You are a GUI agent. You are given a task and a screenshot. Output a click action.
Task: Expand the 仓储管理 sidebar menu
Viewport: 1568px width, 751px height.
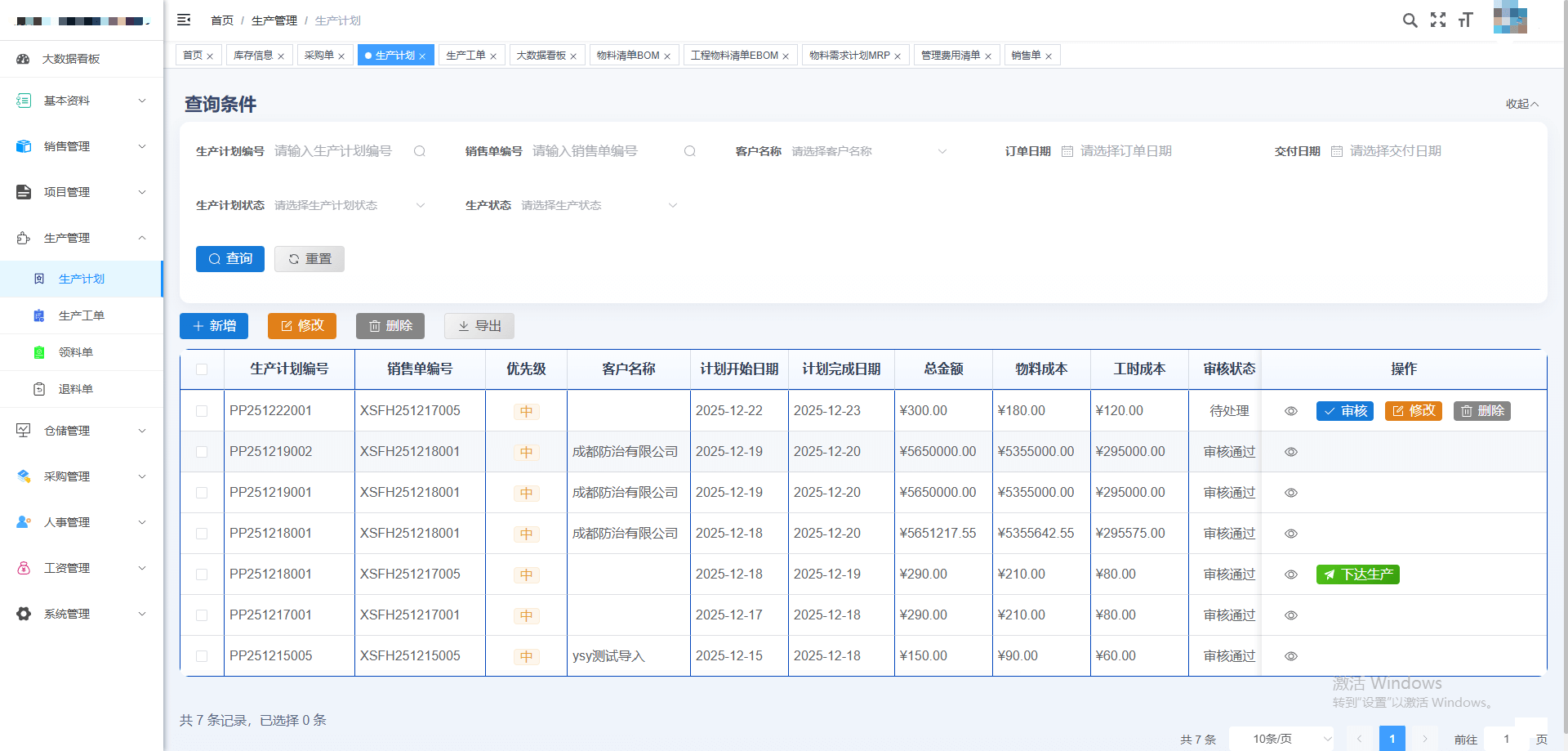(82, 431)
